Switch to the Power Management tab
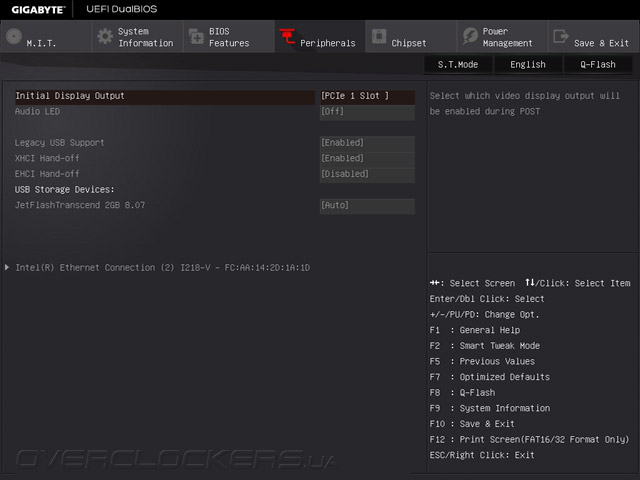This screenshot has height=480, width=640. click(x=502, y=36)
